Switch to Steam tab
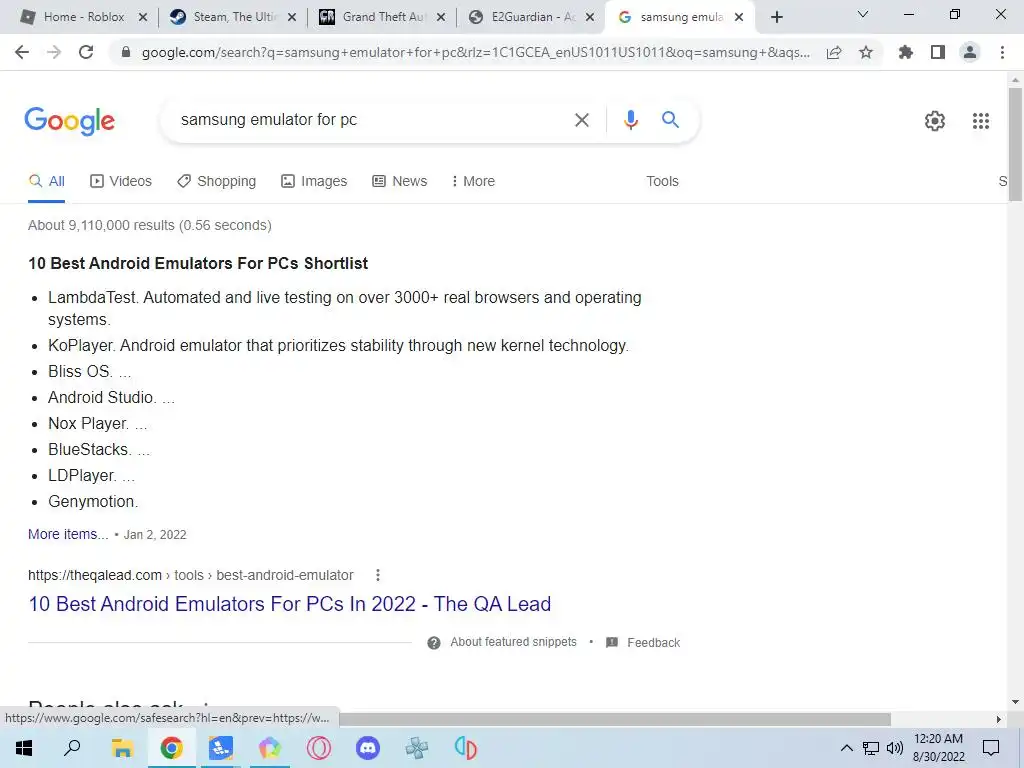This screenshot has height=768, width=1024. (x=233, y=17)
